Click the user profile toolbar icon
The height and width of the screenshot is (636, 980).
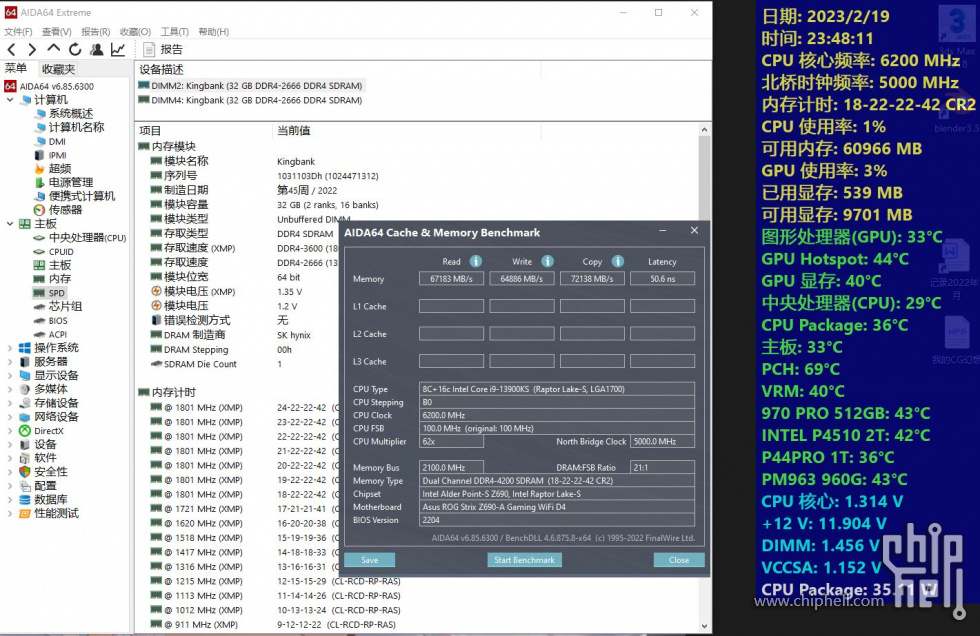click(x=96, y=49)
